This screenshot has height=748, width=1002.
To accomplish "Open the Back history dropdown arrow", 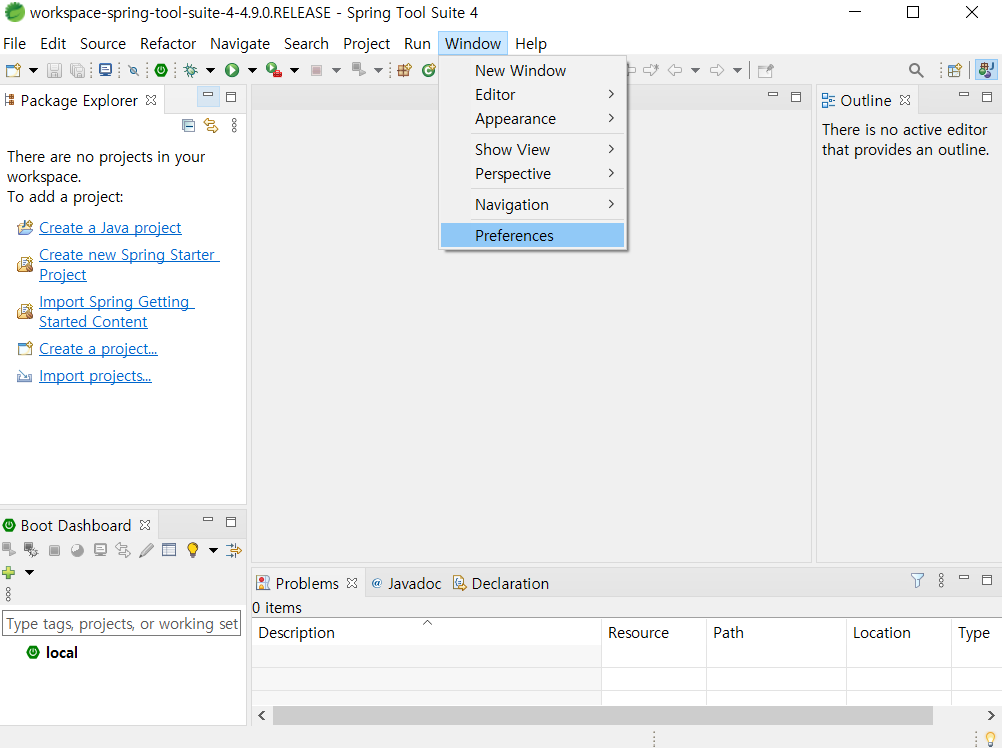I will [x=695, y=70].
